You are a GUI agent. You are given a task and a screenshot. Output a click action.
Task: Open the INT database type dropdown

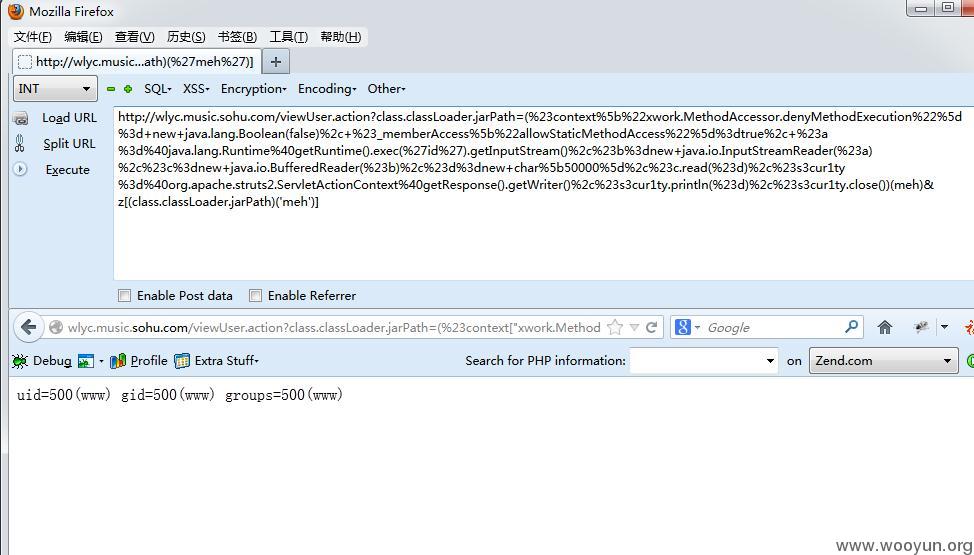coord(55,88)
